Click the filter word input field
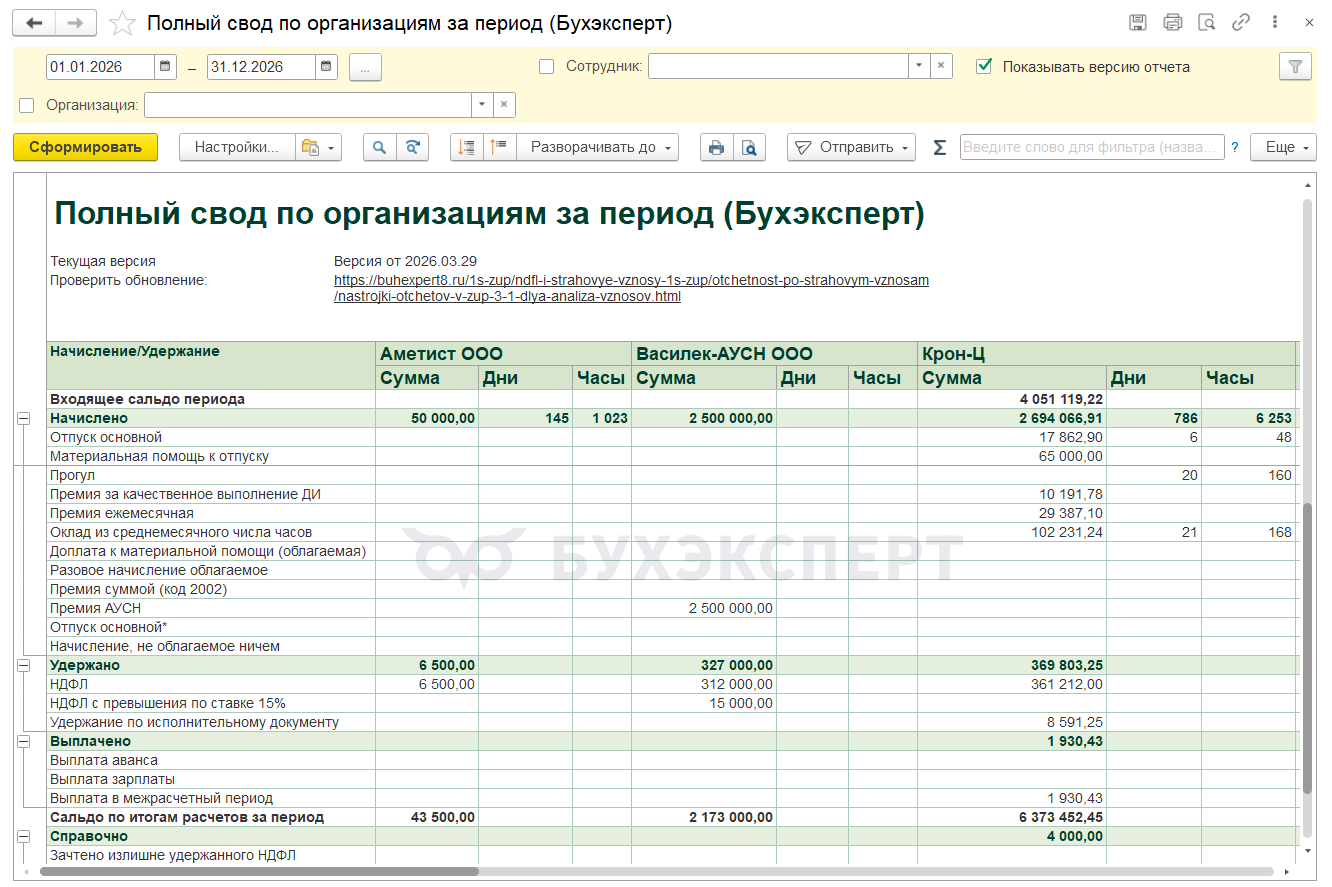The image size is (1332, 887). tap(1091, 148)
